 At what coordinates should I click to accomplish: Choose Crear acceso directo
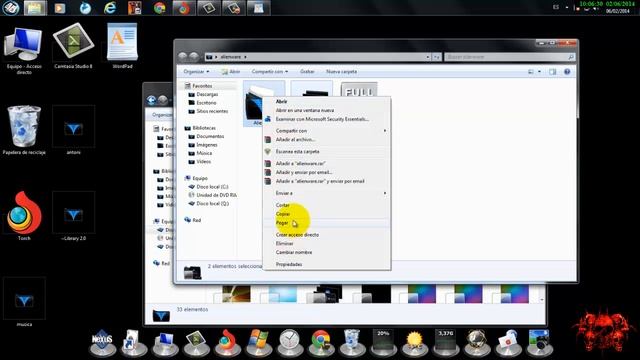tap(297, 235)
